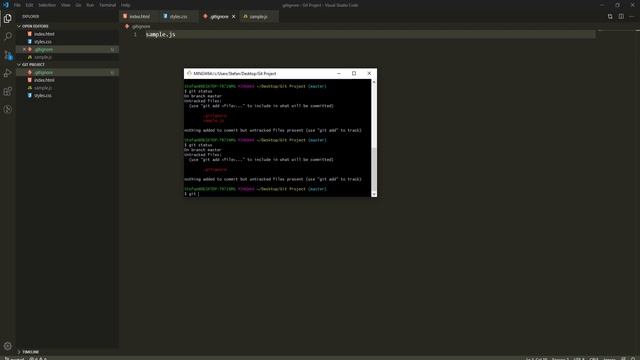Click the Git Bash scroll up arrow
Screen dimensions: 640x360
pyautogui.click(x=374, y=82)
